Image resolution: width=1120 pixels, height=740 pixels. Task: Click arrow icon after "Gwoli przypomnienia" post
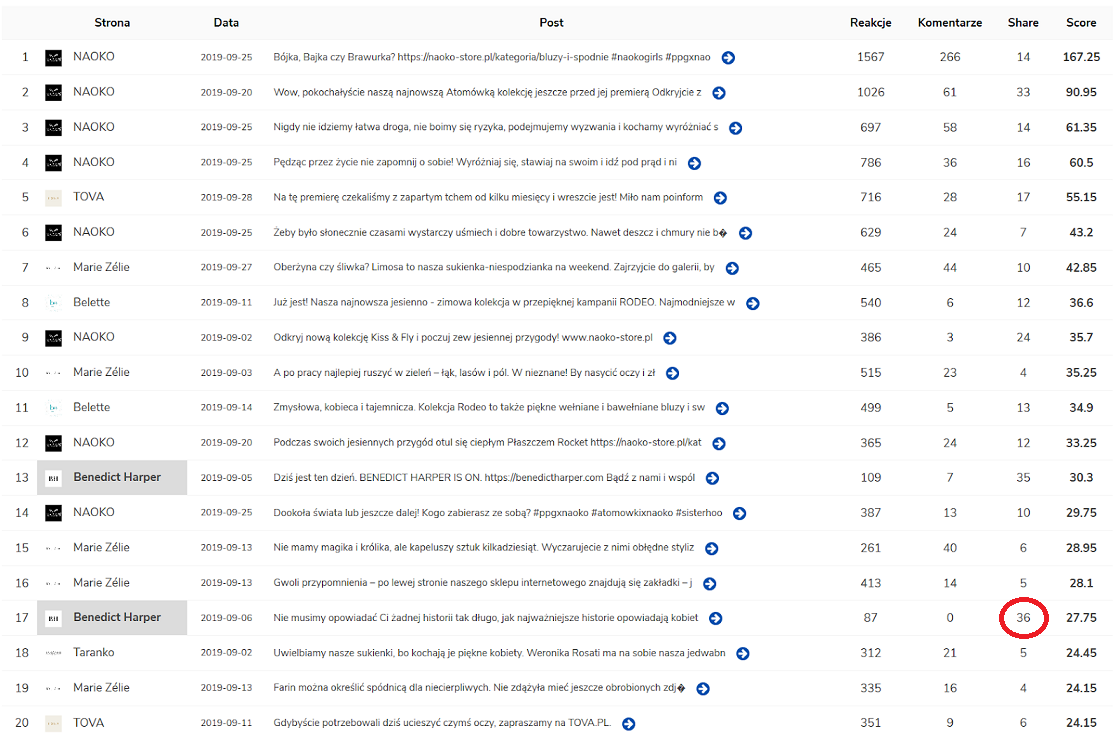point(709,584)
